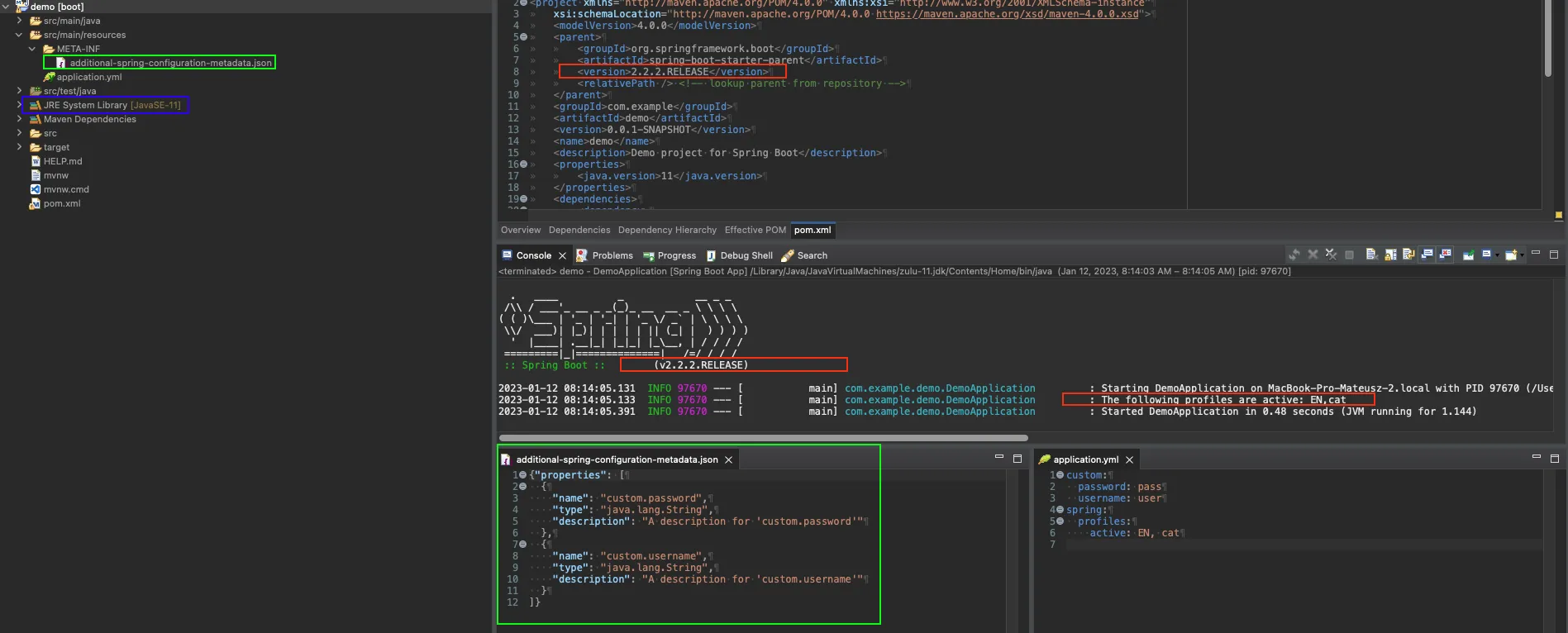Select HELP.md in the project tree

[x=63, y=161]
